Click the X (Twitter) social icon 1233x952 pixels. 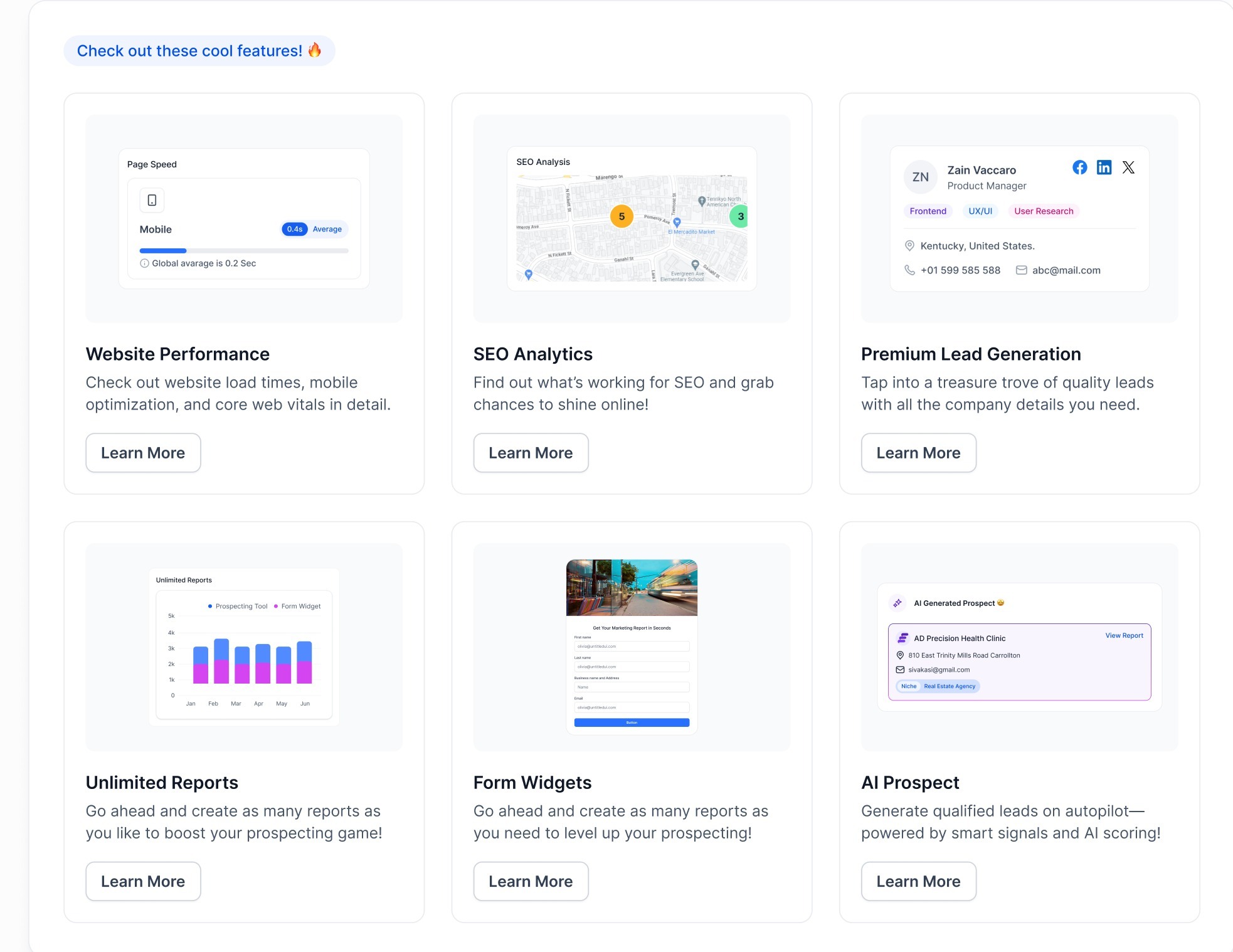[1128, 167]
